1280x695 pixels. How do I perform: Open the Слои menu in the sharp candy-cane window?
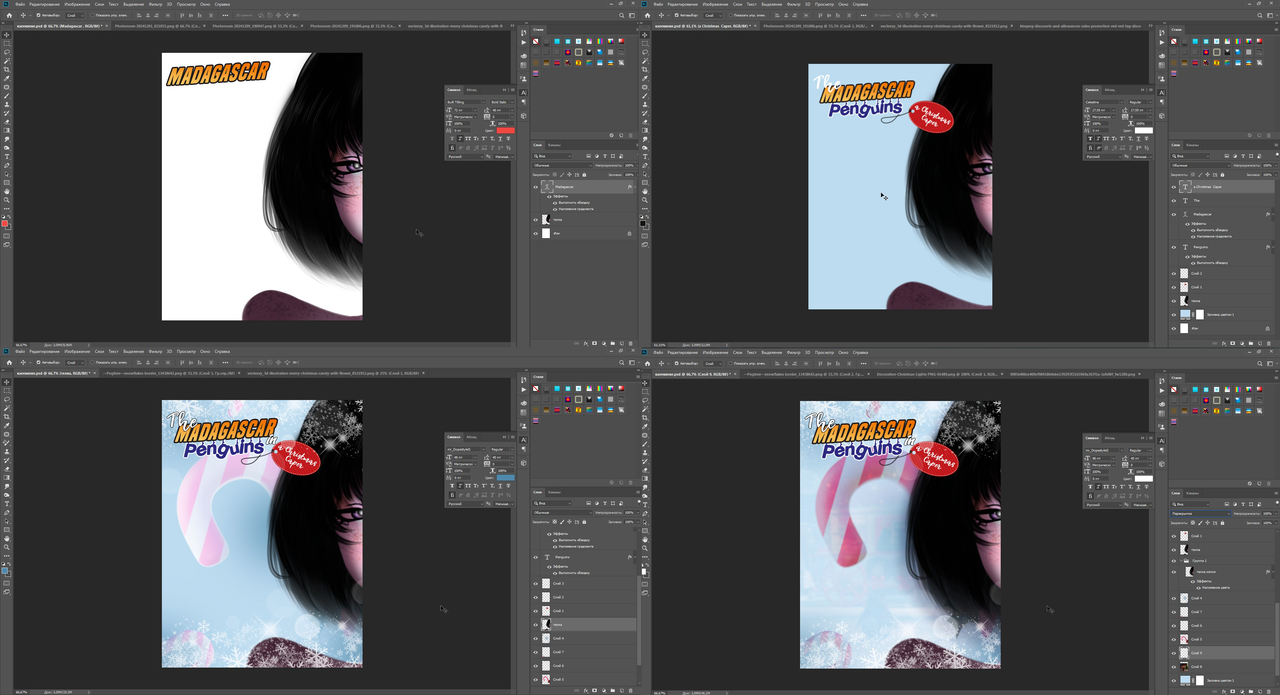pos(99,351)
